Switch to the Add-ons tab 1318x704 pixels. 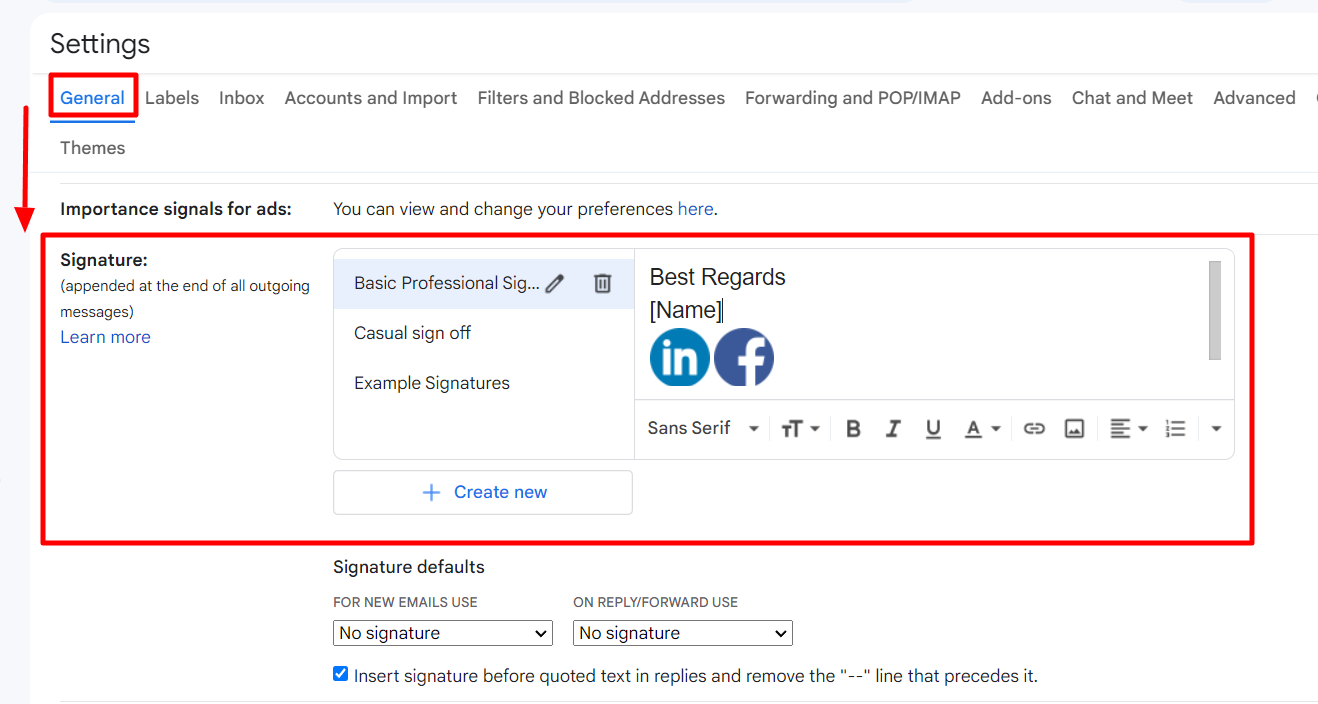[x=1016, y=98]
